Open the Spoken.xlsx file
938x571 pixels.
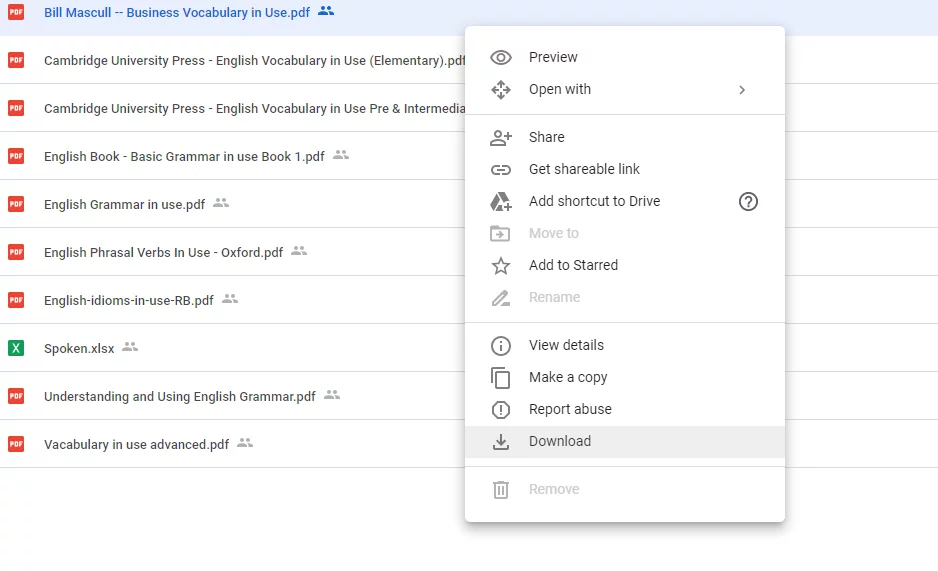click(79, 349)
